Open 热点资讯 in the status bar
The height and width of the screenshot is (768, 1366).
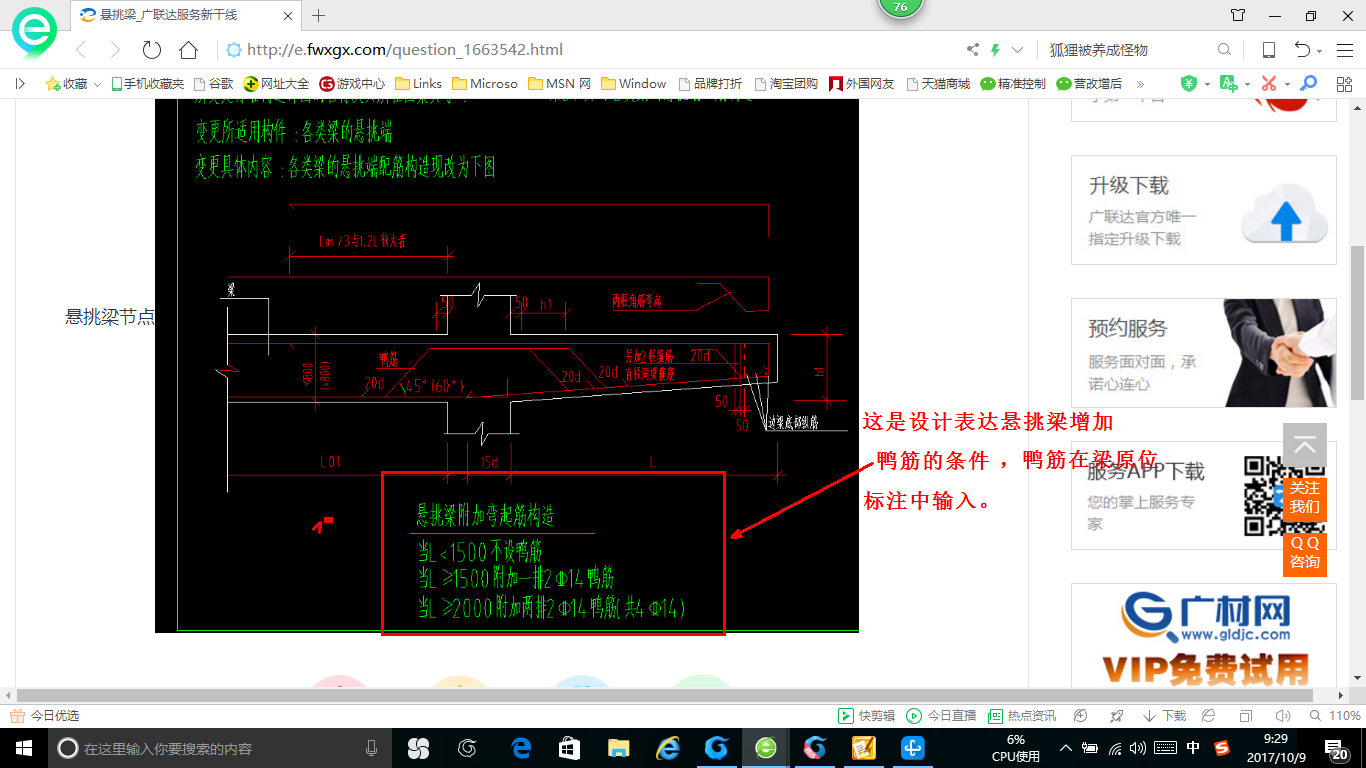(x=1022, y=716)
